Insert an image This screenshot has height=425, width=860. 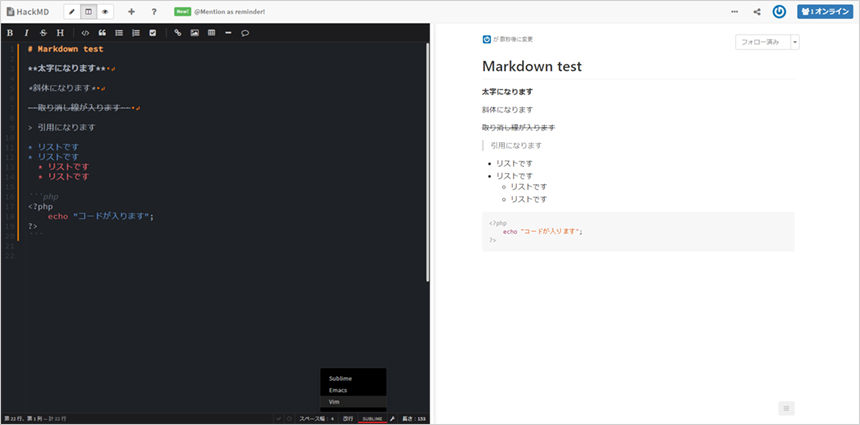195,33
